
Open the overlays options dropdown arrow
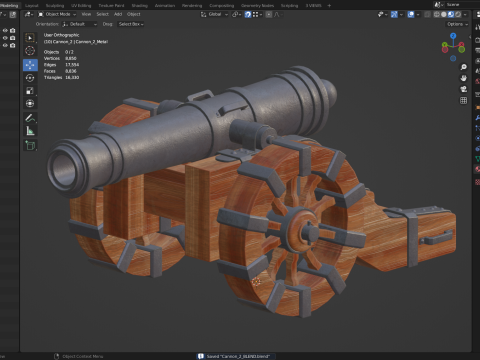418,14
